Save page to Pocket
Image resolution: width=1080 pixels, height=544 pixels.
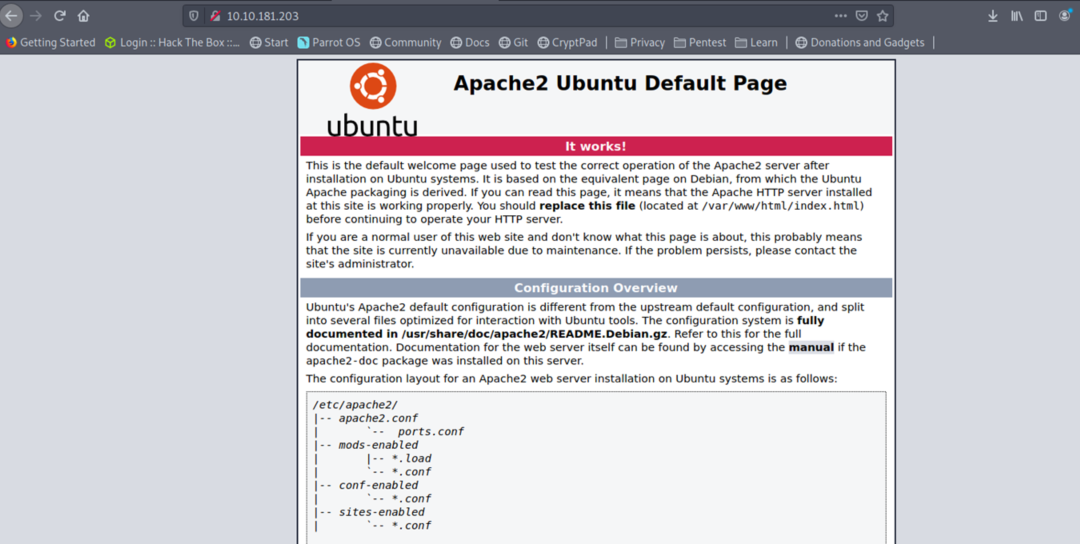(861, 15)
